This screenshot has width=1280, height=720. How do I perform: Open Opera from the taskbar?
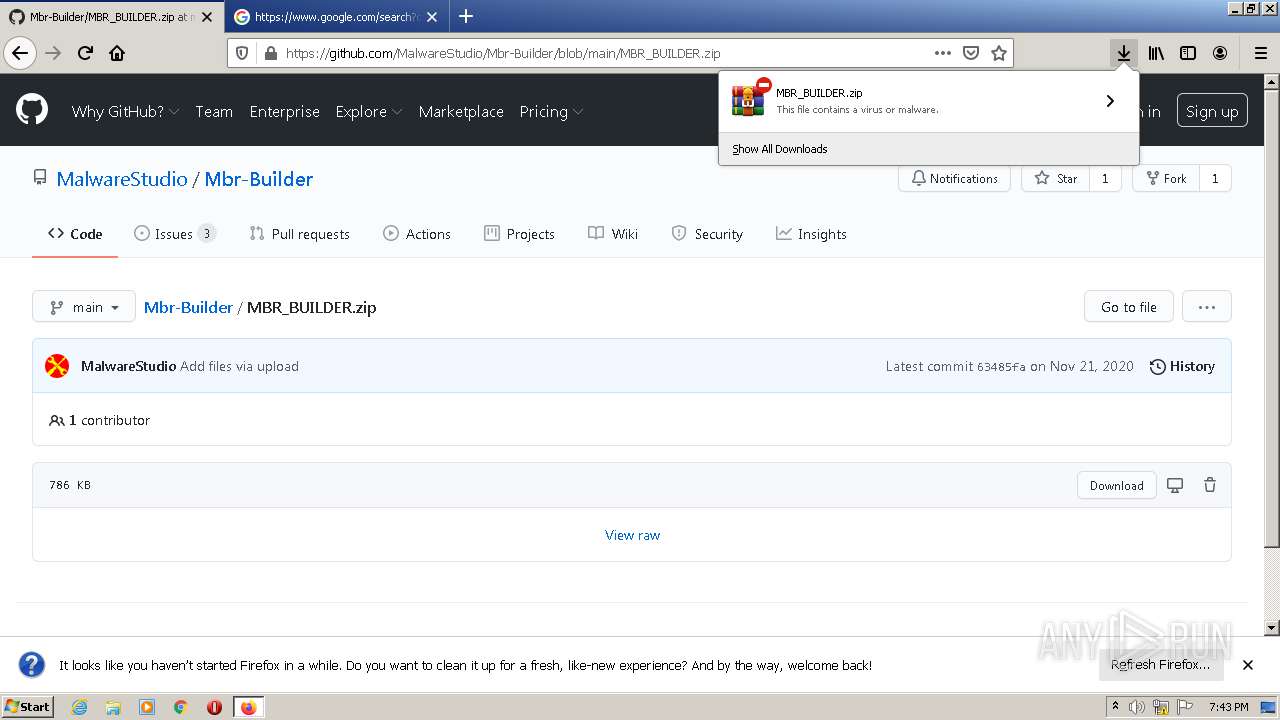click(214, 707)
